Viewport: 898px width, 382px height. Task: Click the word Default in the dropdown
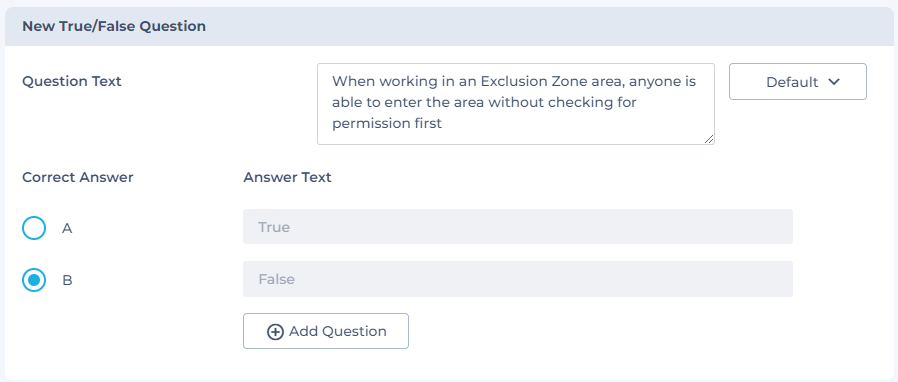click(792, 82)
